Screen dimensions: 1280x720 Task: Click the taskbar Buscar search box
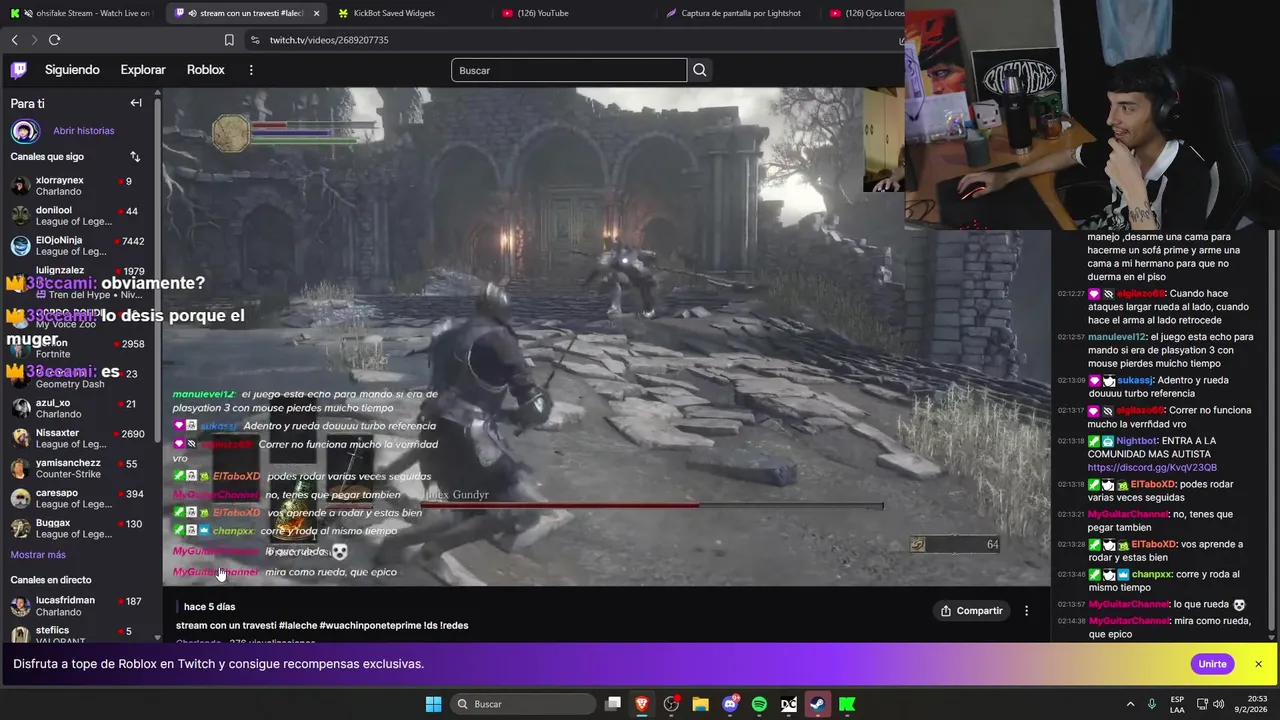522,704
